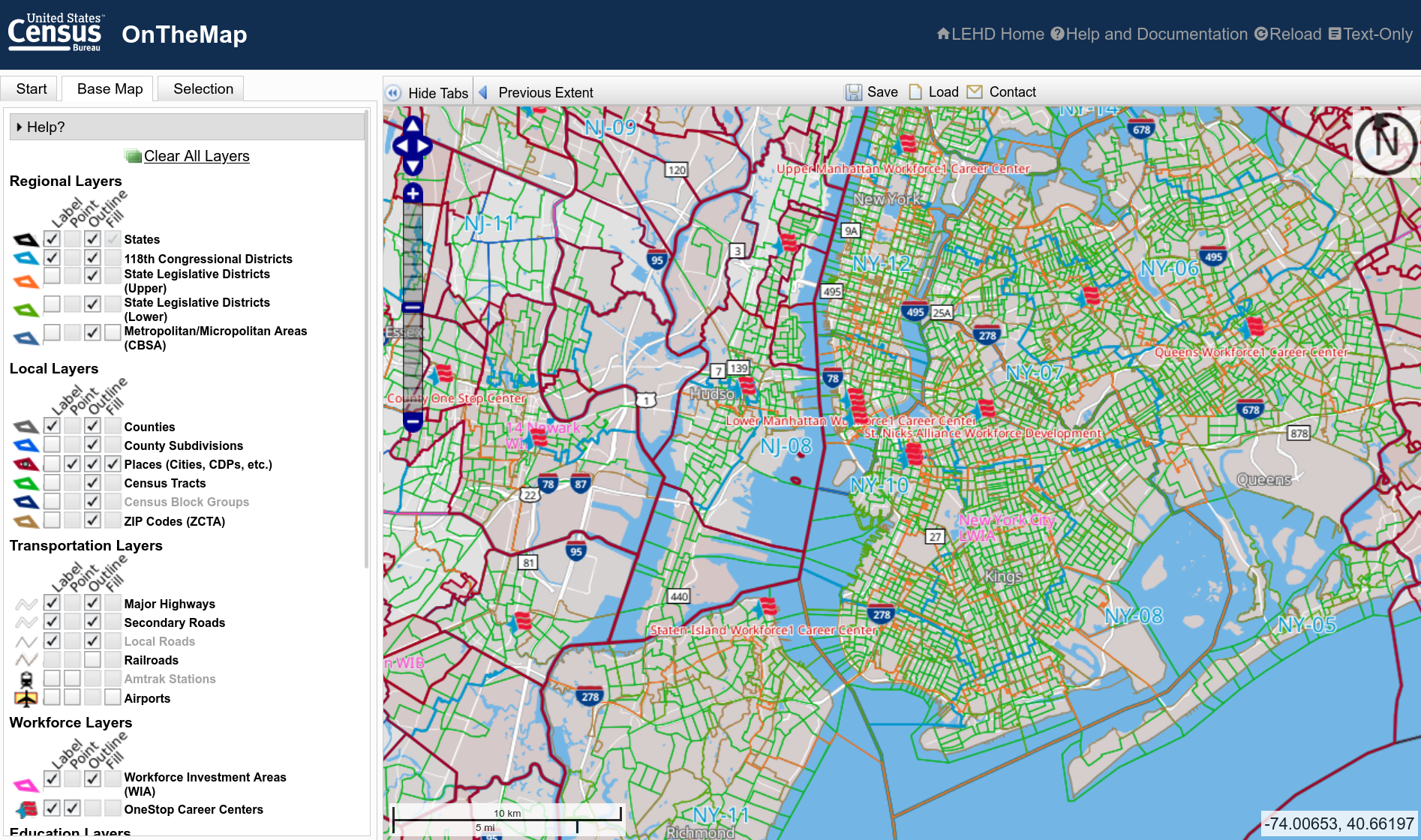Image resolution: width=1421 pixels, height=840 pixels.
Task: Toggle the States label checkbox
Action: click(52, 238)
